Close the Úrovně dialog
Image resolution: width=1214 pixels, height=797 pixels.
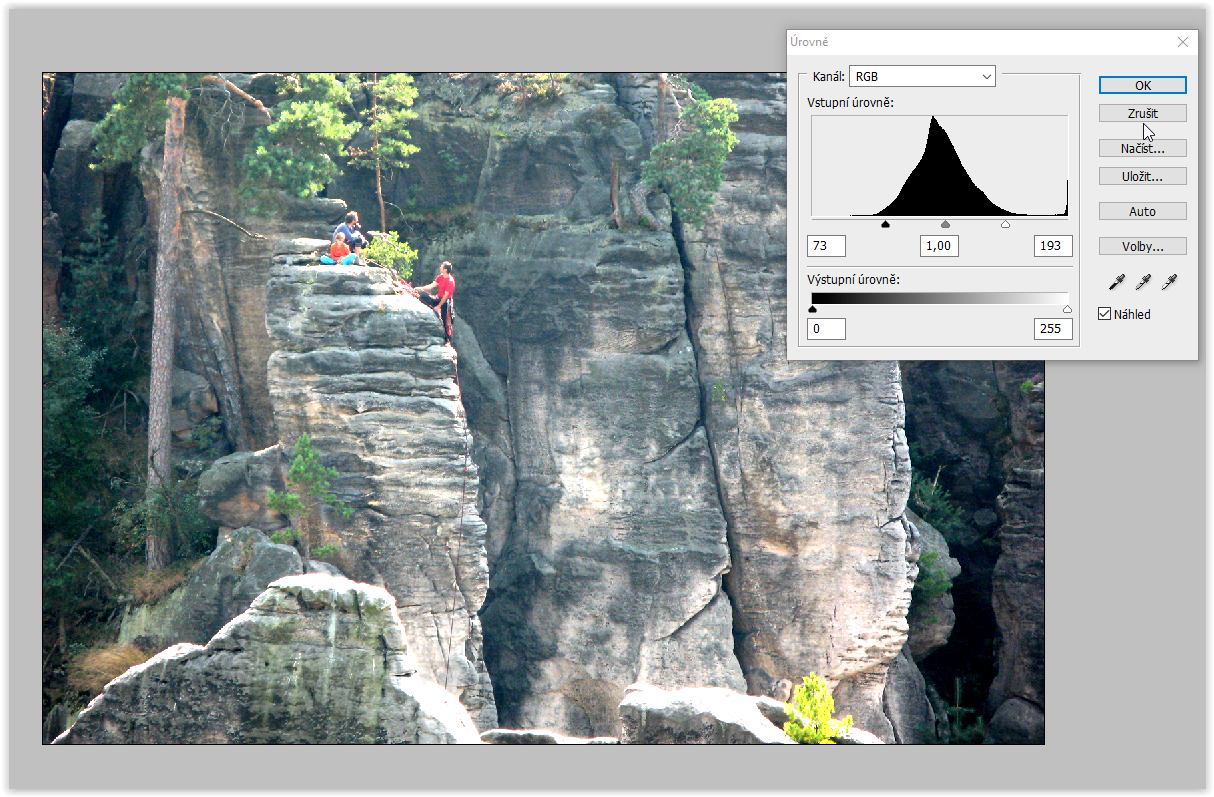pos(1183,42)
